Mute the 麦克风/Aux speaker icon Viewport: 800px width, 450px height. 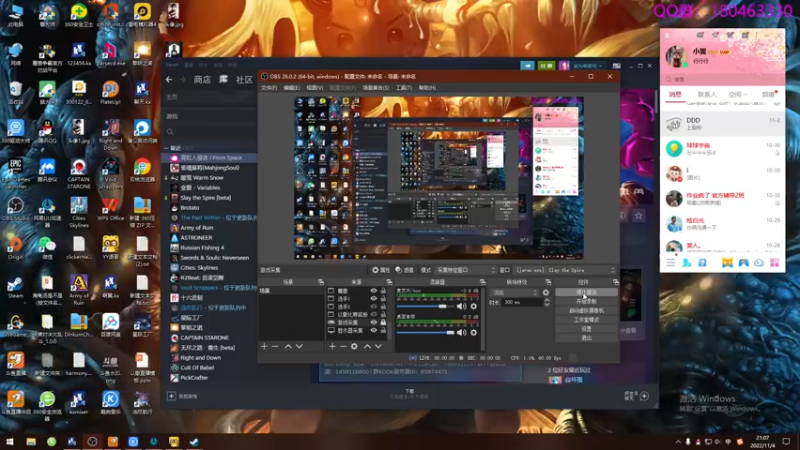point(461,306)
